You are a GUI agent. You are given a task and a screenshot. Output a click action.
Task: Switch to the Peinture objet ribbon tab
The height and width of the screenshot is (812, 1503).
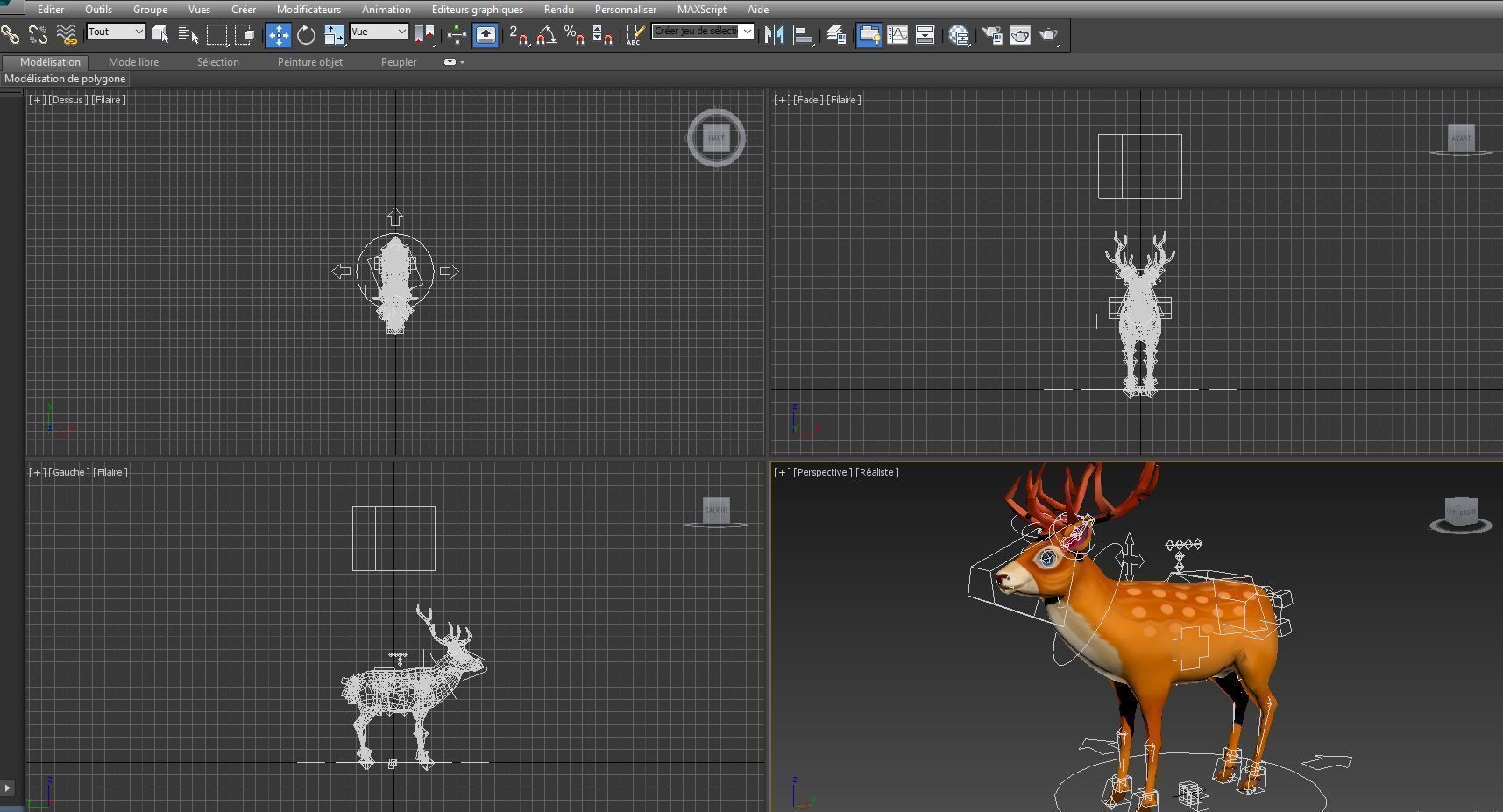[309, 62]
